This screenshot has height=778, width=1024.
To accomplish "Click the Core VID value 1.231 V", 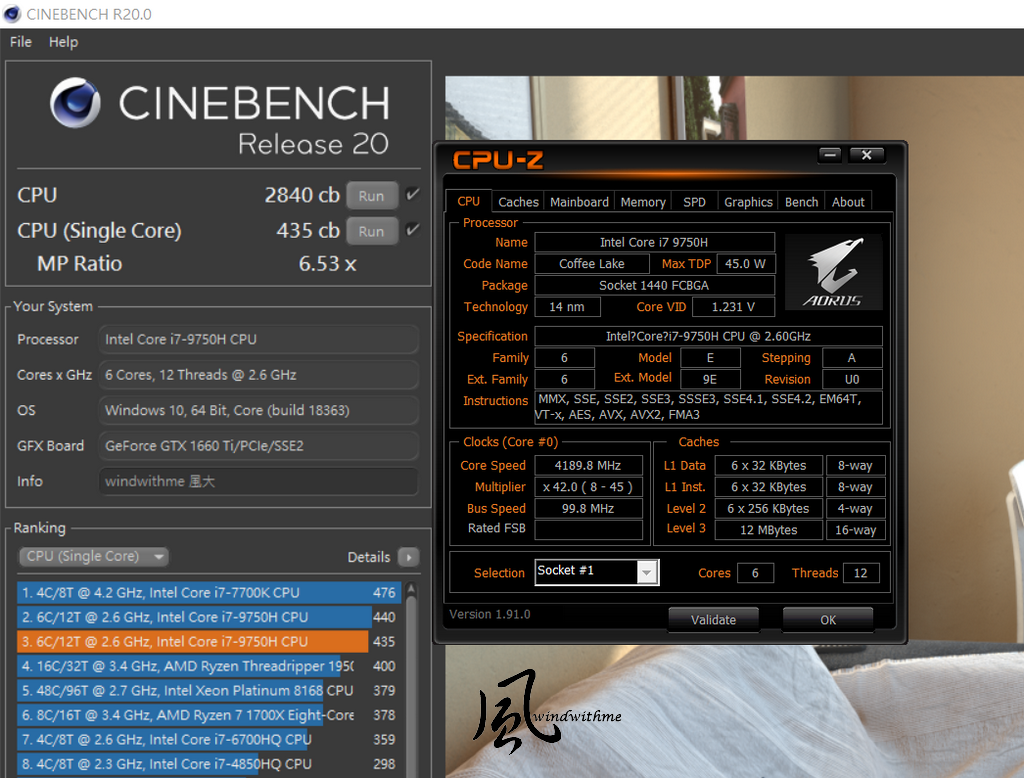I will (733, 307).
